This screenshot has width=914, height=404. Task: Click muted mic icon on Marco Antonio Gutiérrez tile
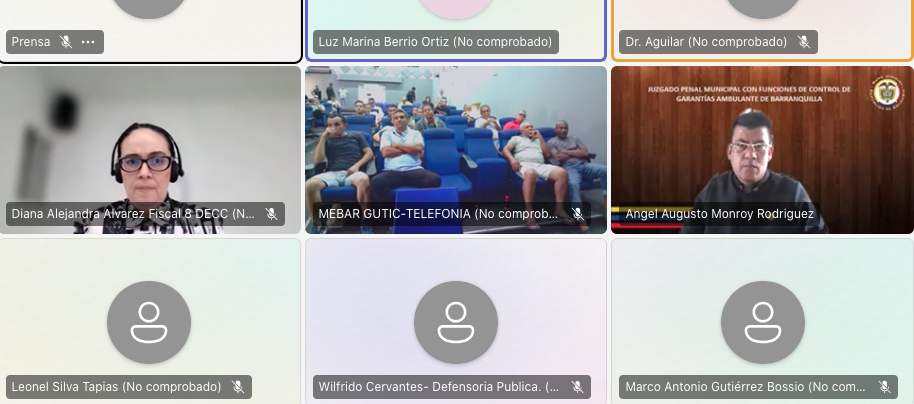pos(884,387)
